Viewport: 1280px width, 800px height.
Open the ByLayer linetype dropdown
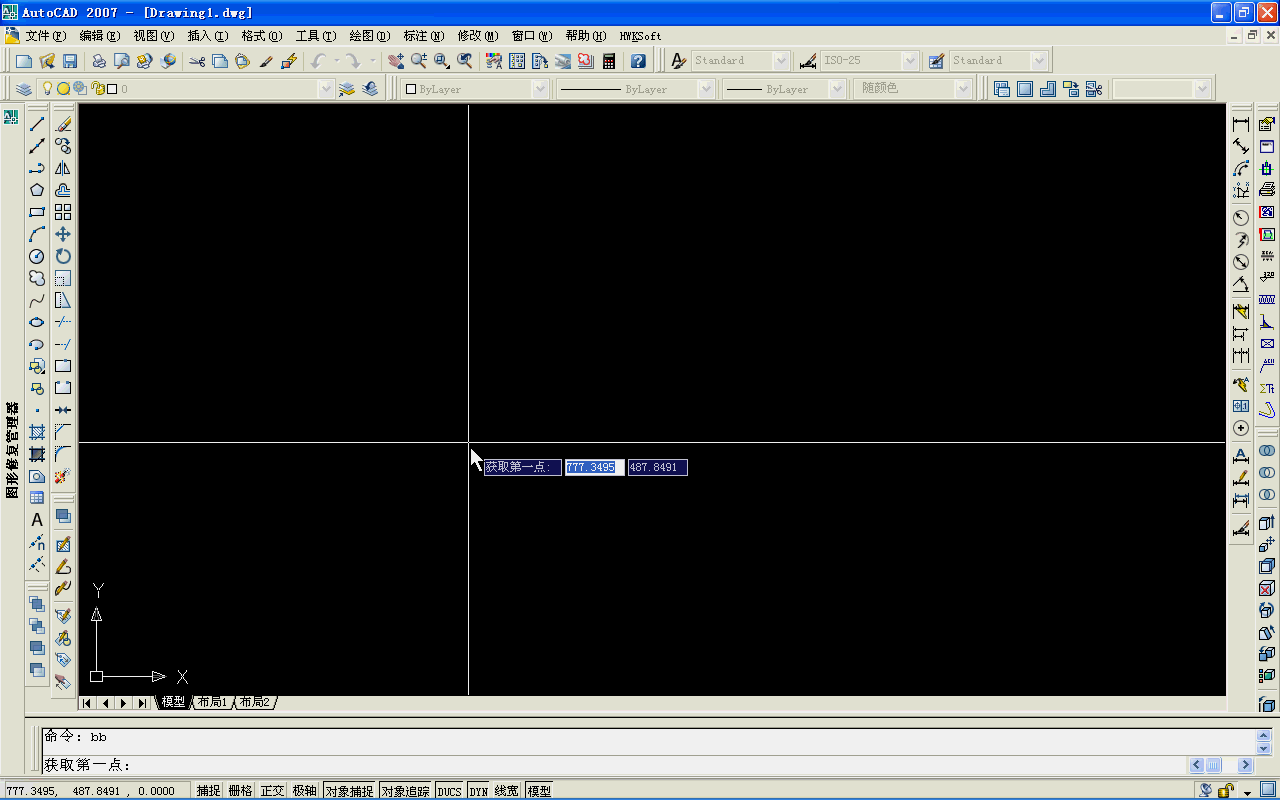tap(635, 89)
